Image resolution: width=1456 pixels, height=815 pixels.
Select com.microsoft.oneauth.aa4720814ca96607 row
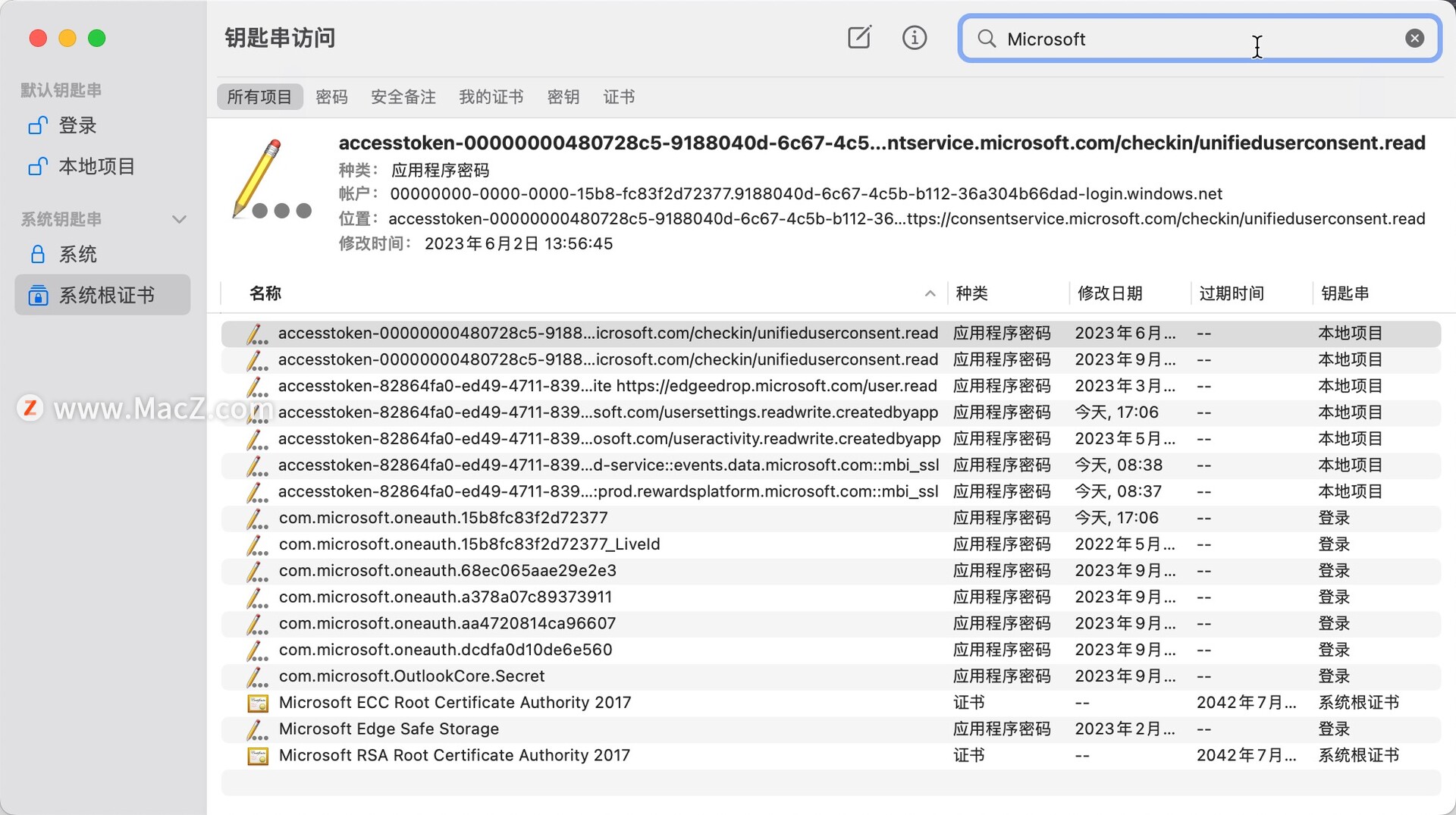[831, 623]
